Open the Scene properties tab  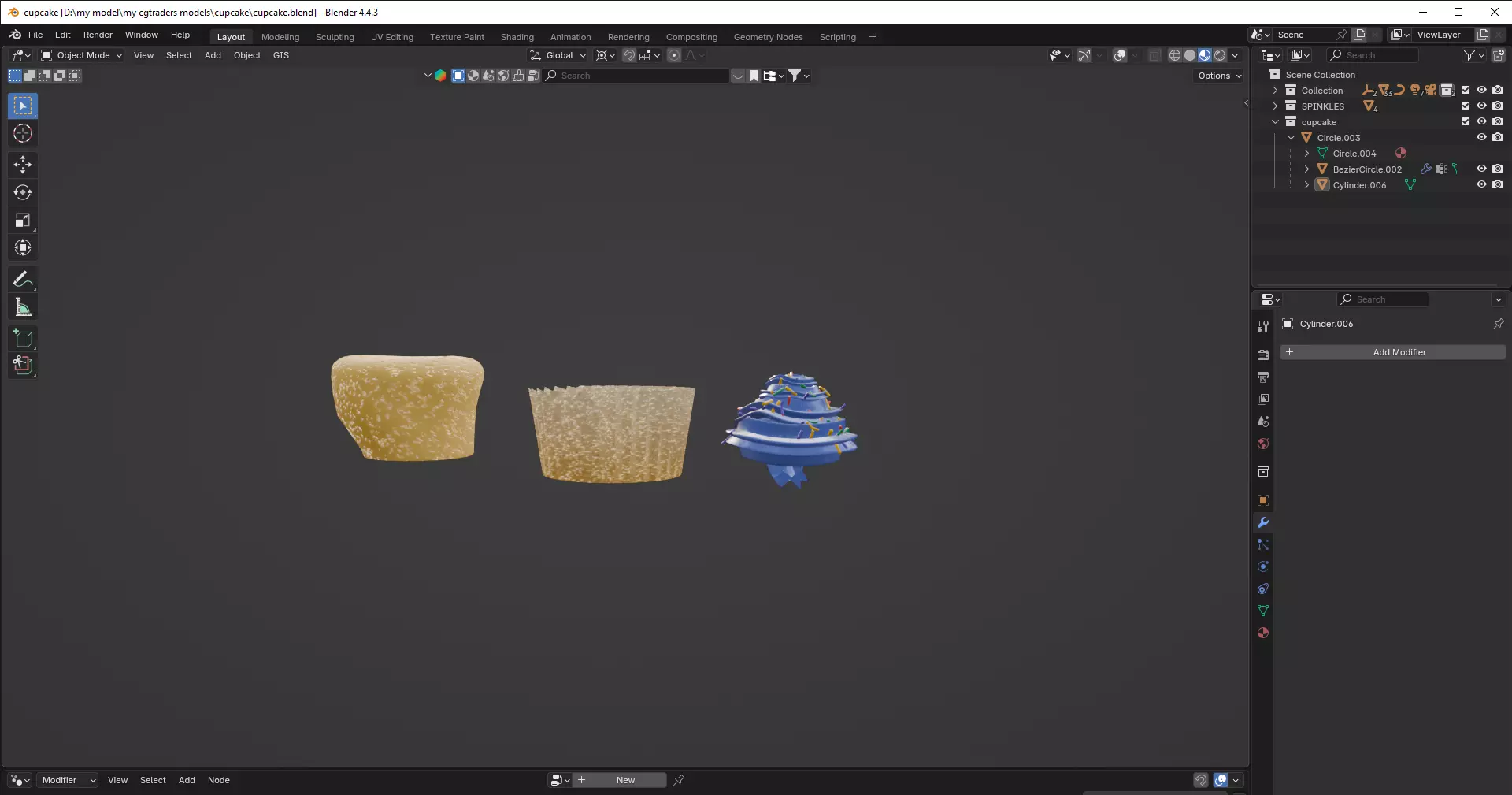(1263, 422)
